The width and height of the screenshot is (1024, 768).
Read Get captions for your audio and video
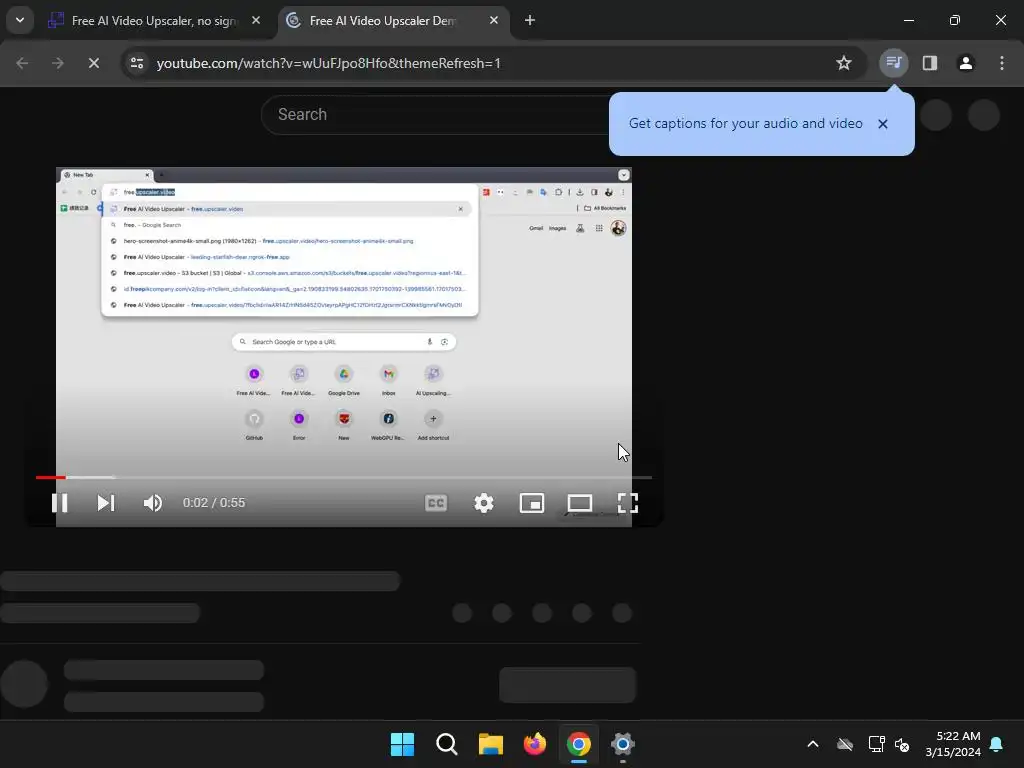[745, 123]
